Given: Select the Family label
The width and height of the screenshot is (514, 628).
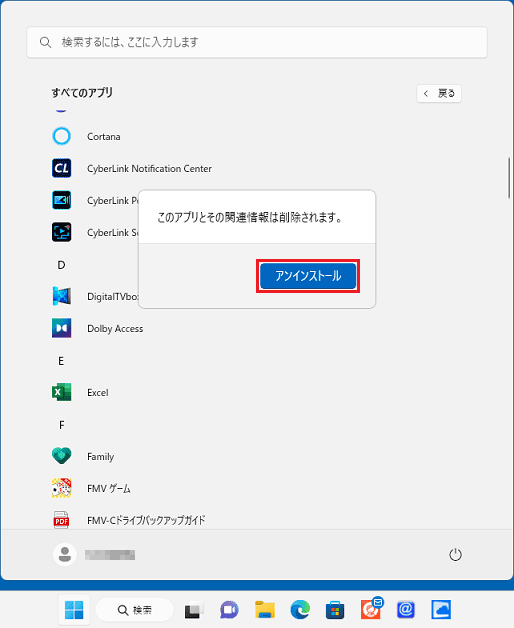Looking at the screenshot, I should pyautogui.click(x=101, y=457).
